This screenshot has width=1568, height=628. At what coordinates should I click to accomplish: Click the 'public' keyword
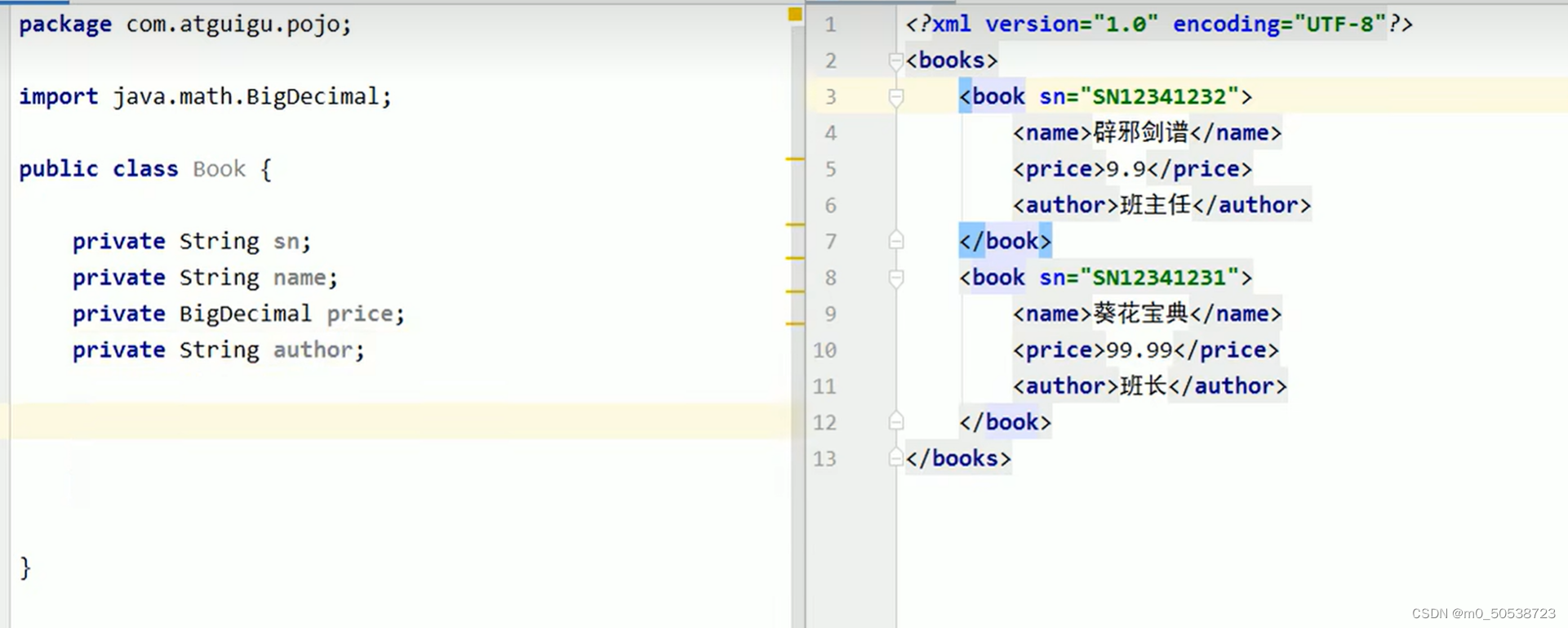tap(58, 169)
